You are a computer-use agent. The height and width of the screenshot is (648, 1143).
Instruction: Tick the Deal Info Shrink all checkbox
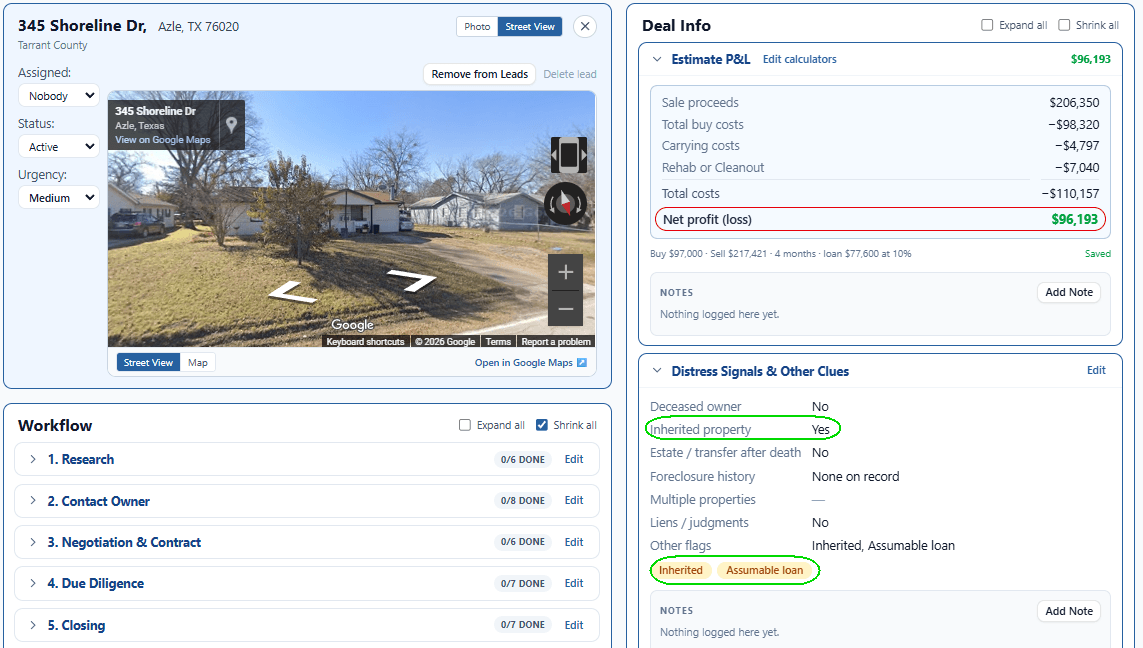(x=1064, y=25)
